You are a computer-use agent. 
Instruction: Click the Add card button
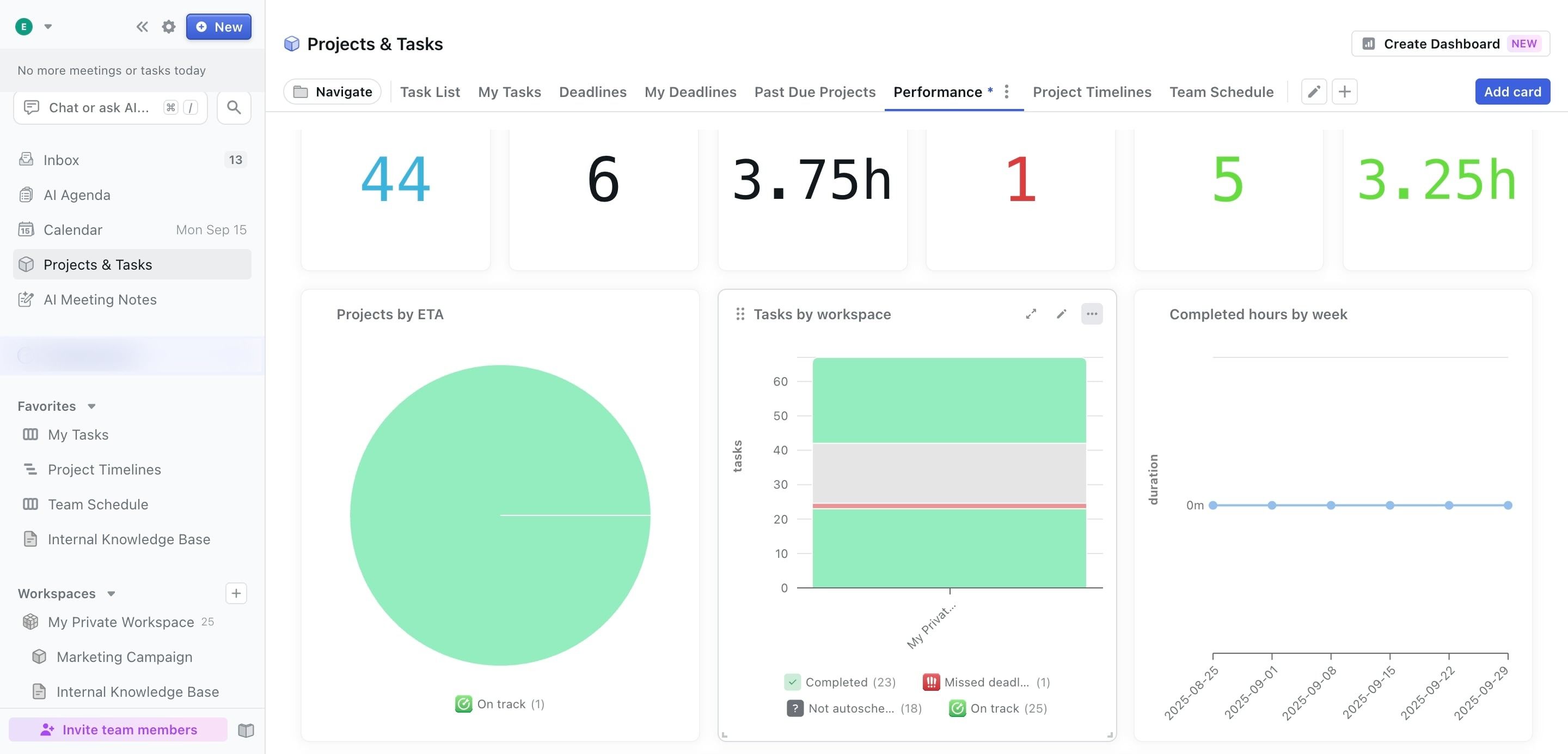click(x=1512, y=92)
